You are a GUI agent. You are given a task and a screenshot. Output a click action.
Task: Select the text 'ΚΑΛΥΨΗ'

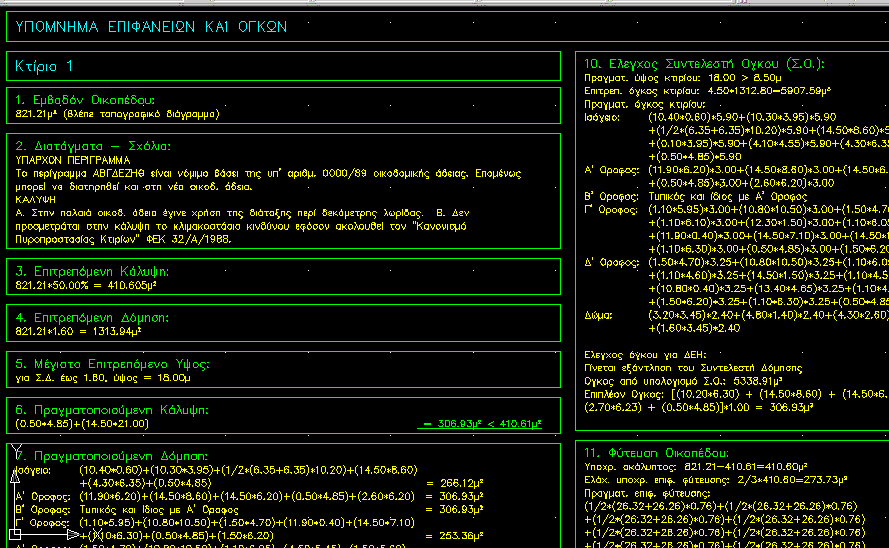pos(35,199)
